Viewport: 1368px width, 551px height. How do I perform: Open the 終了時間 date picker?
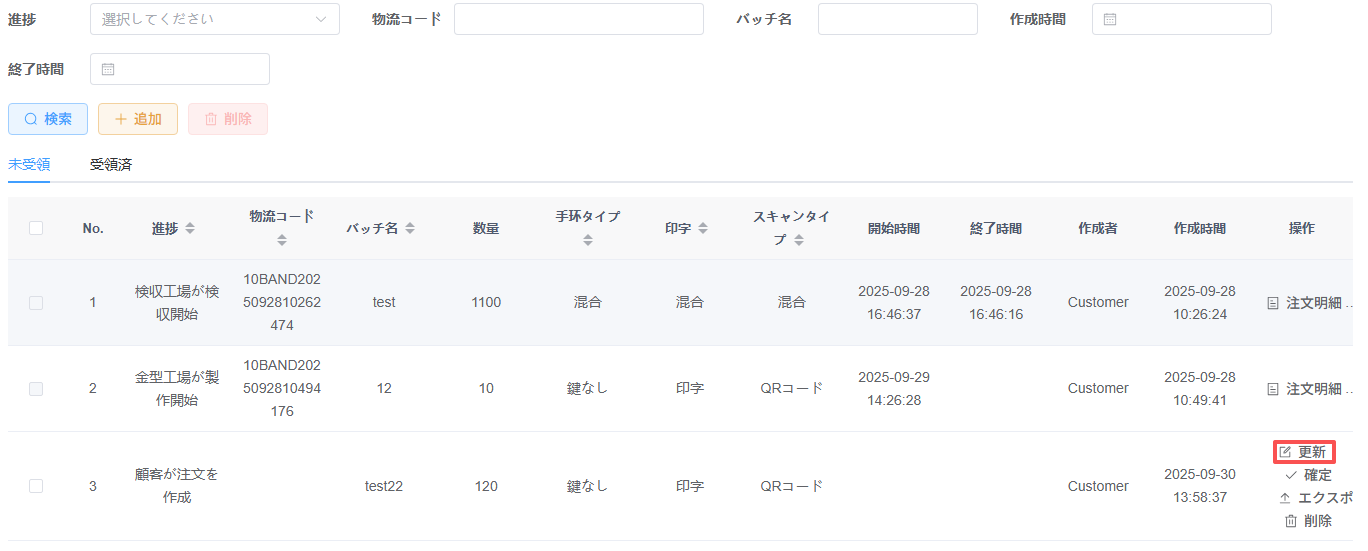tap(180, 69)
